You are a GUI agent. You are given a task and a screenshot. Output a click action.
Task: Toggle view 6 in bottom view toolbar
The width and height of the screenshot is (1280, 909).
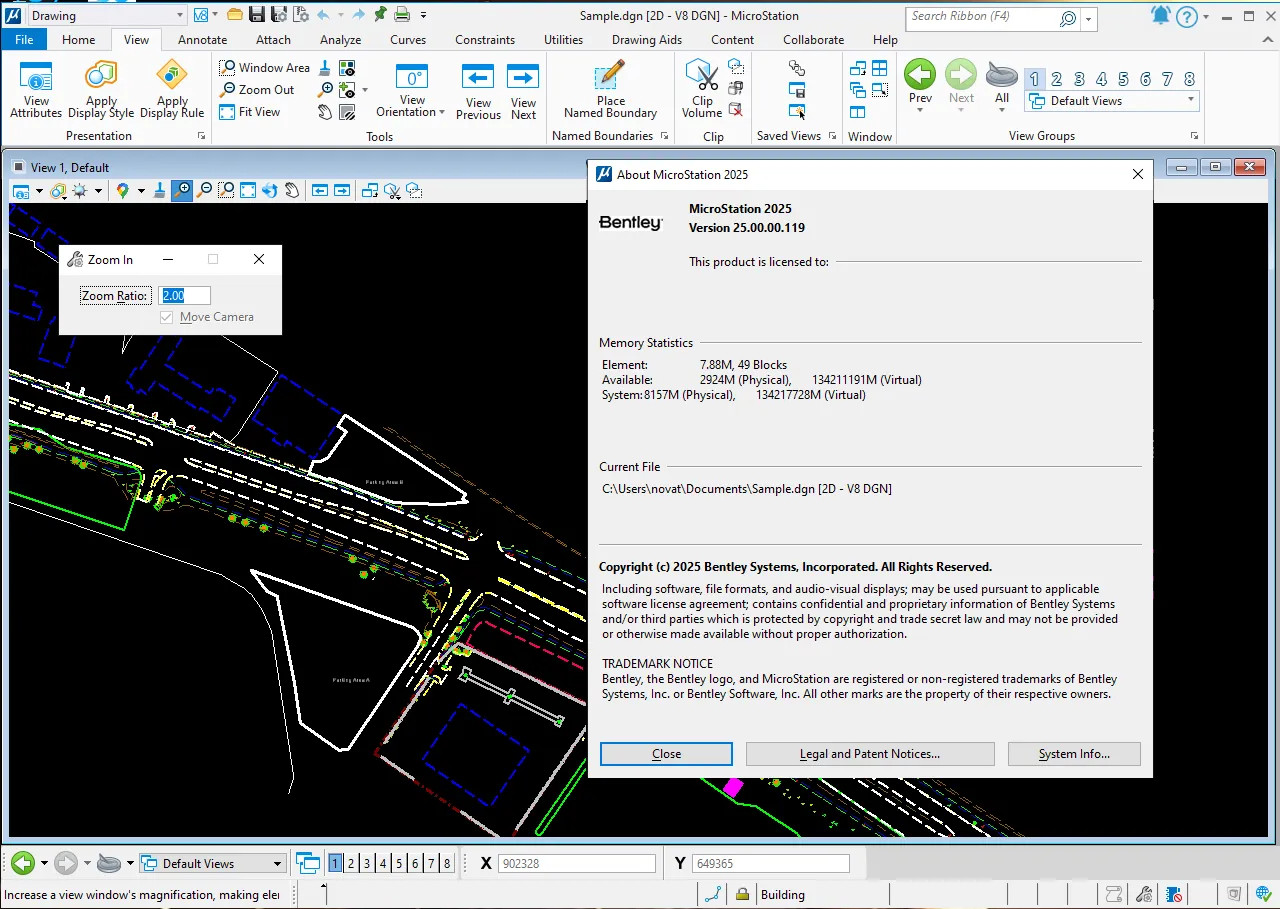point(415,863)
